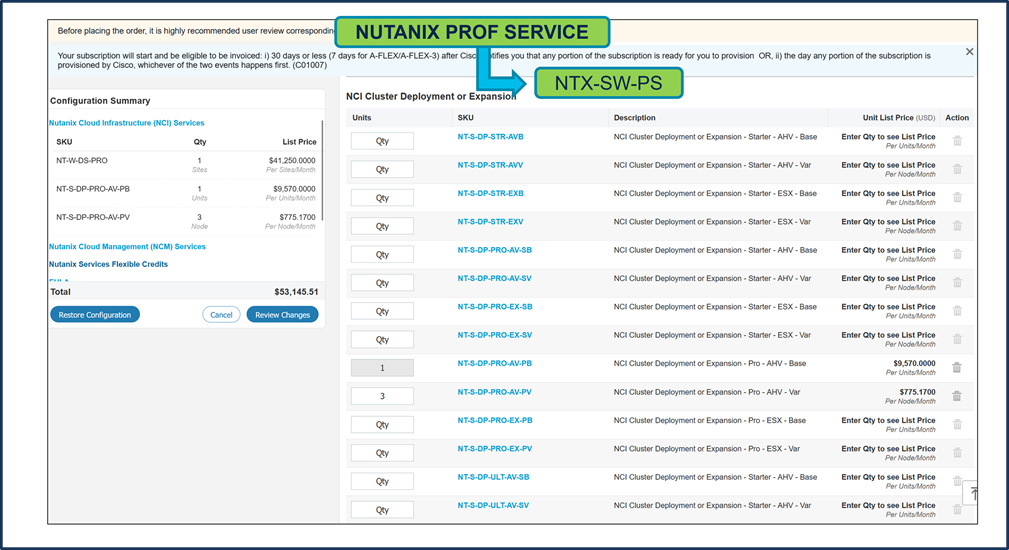1009x550 pixels.
Task: Open SKU link NT-S-DP-ULT-AV-SB
Action: click(x=494, y=477)
